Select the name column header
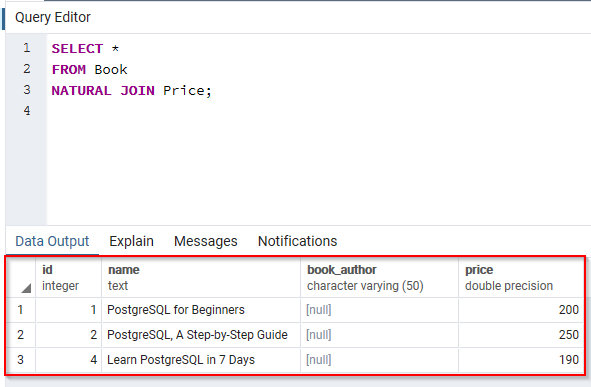Image resolution: width=591 pixels, height=387 pixels. (x=201, y=278)
